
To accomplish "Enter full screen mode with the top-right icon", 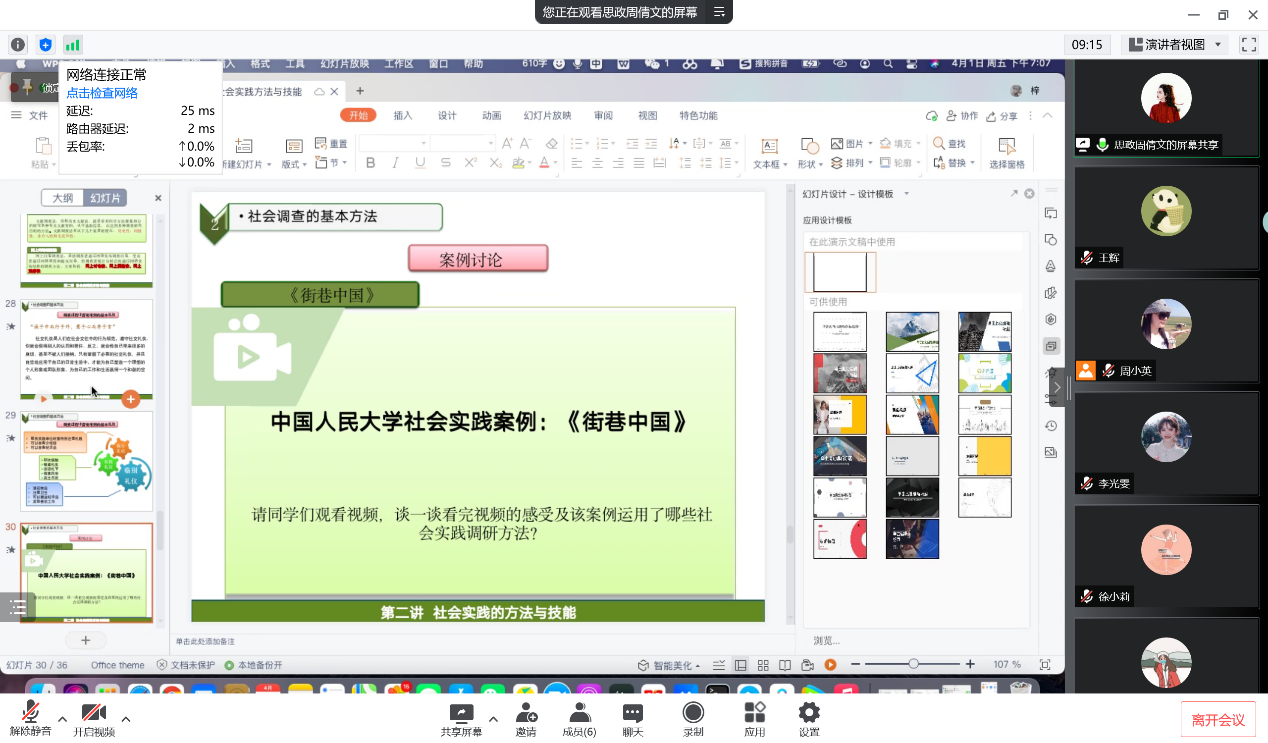I will click(1248, 45).
